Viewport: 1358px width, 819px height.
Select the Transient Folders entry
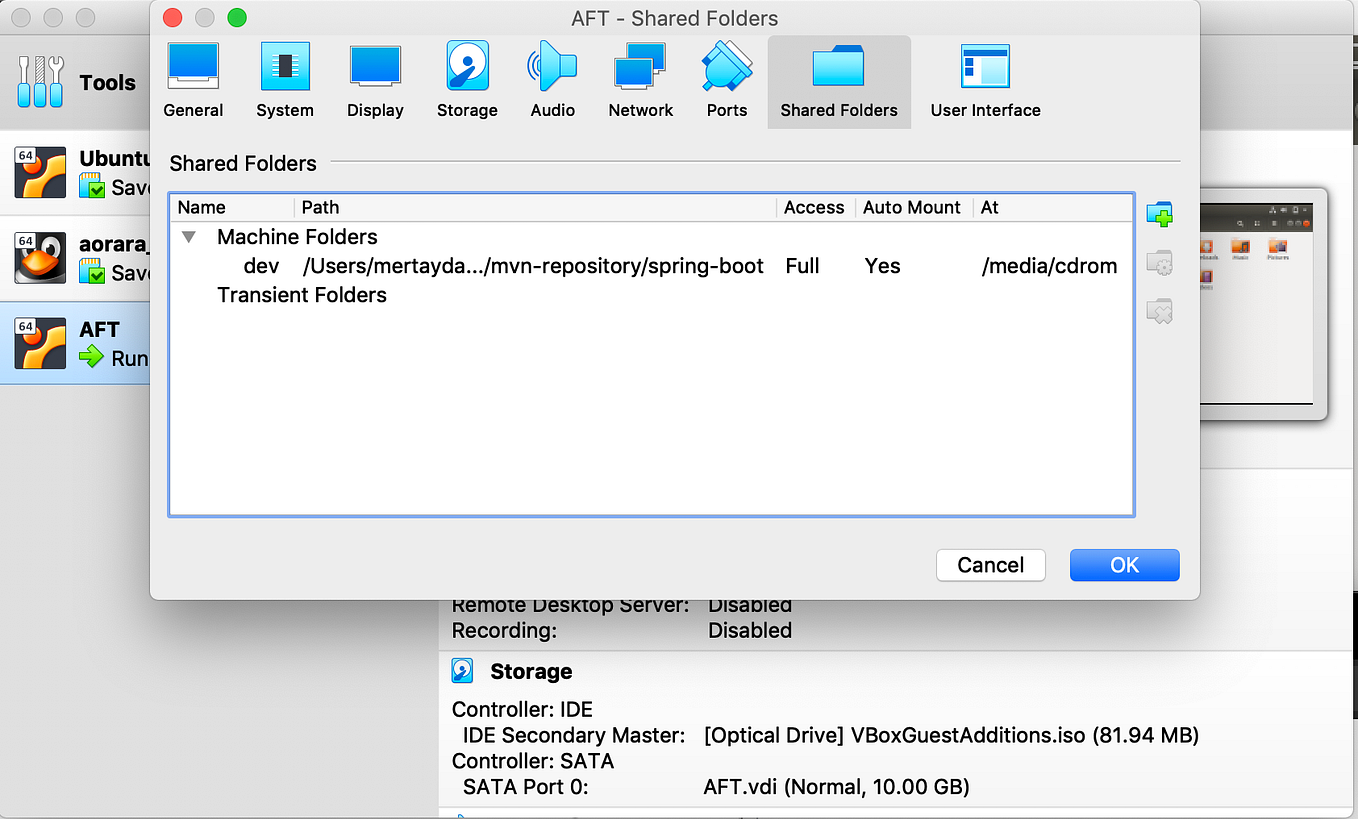(301, 295)
